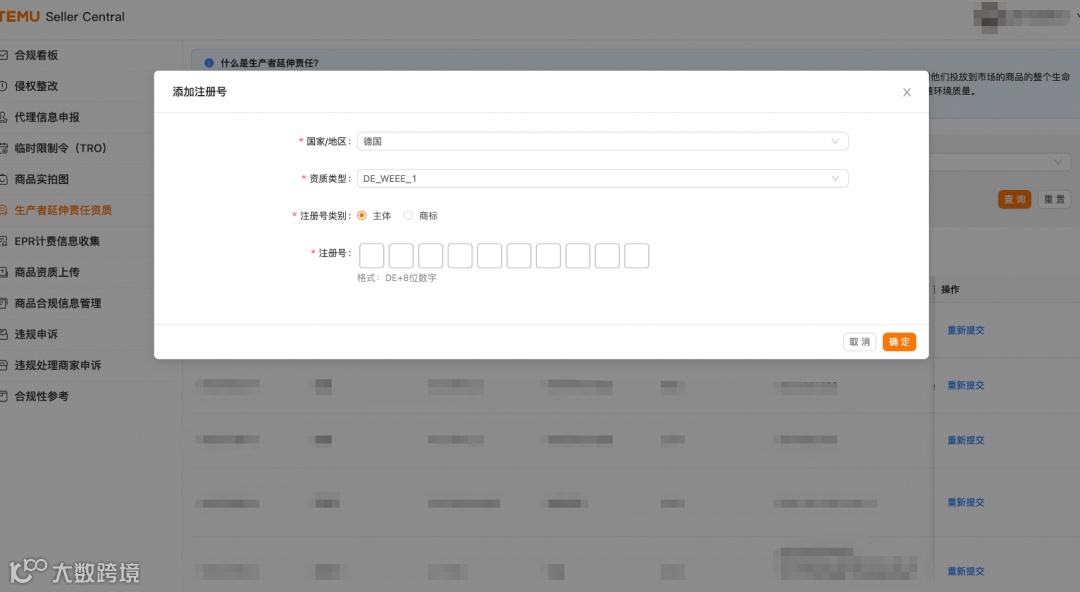Click the 取消 button

point(859,342)
